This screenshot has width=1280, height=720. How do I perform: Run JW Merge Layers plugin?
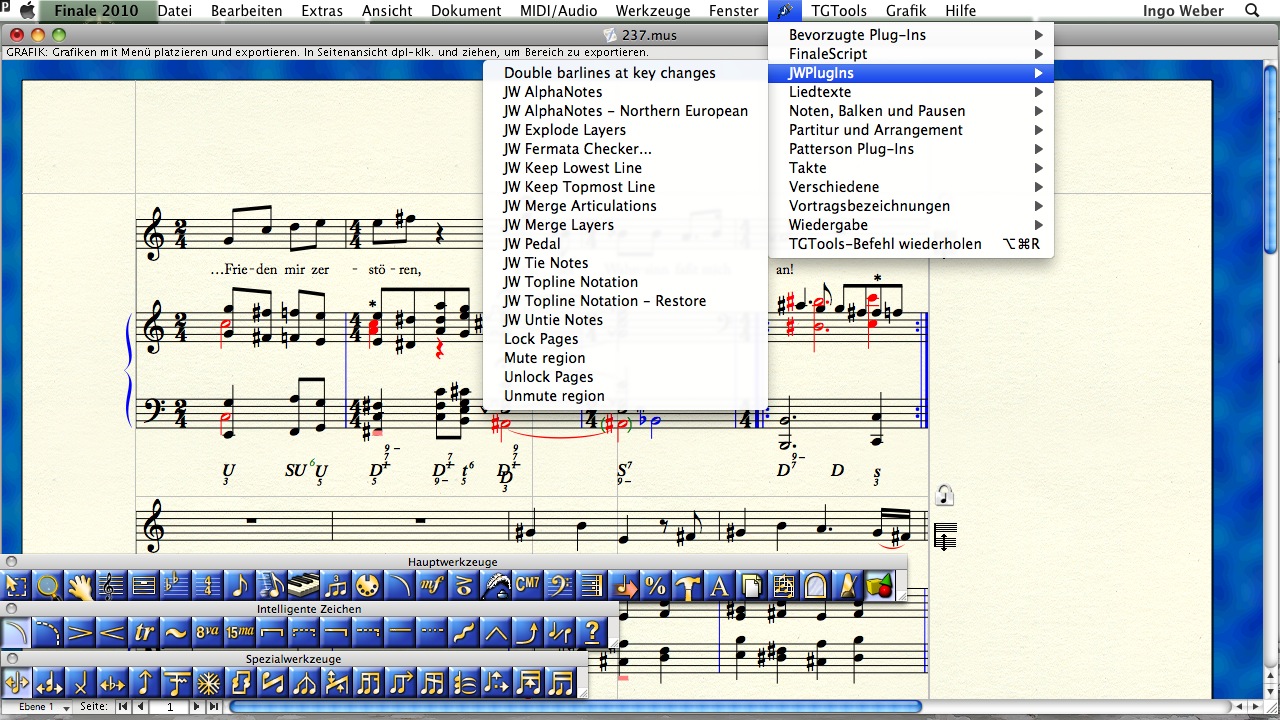(x=558, y=225)
